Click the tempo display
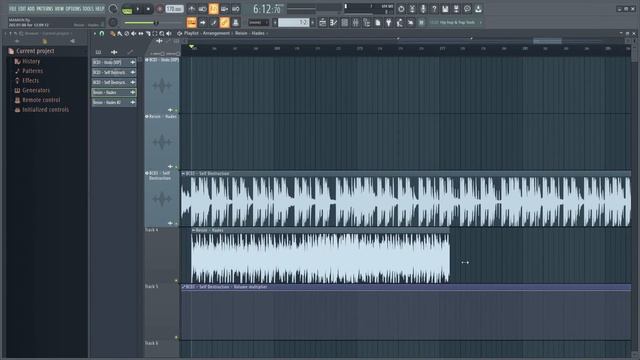640x360 pixels. pos(174,9)
